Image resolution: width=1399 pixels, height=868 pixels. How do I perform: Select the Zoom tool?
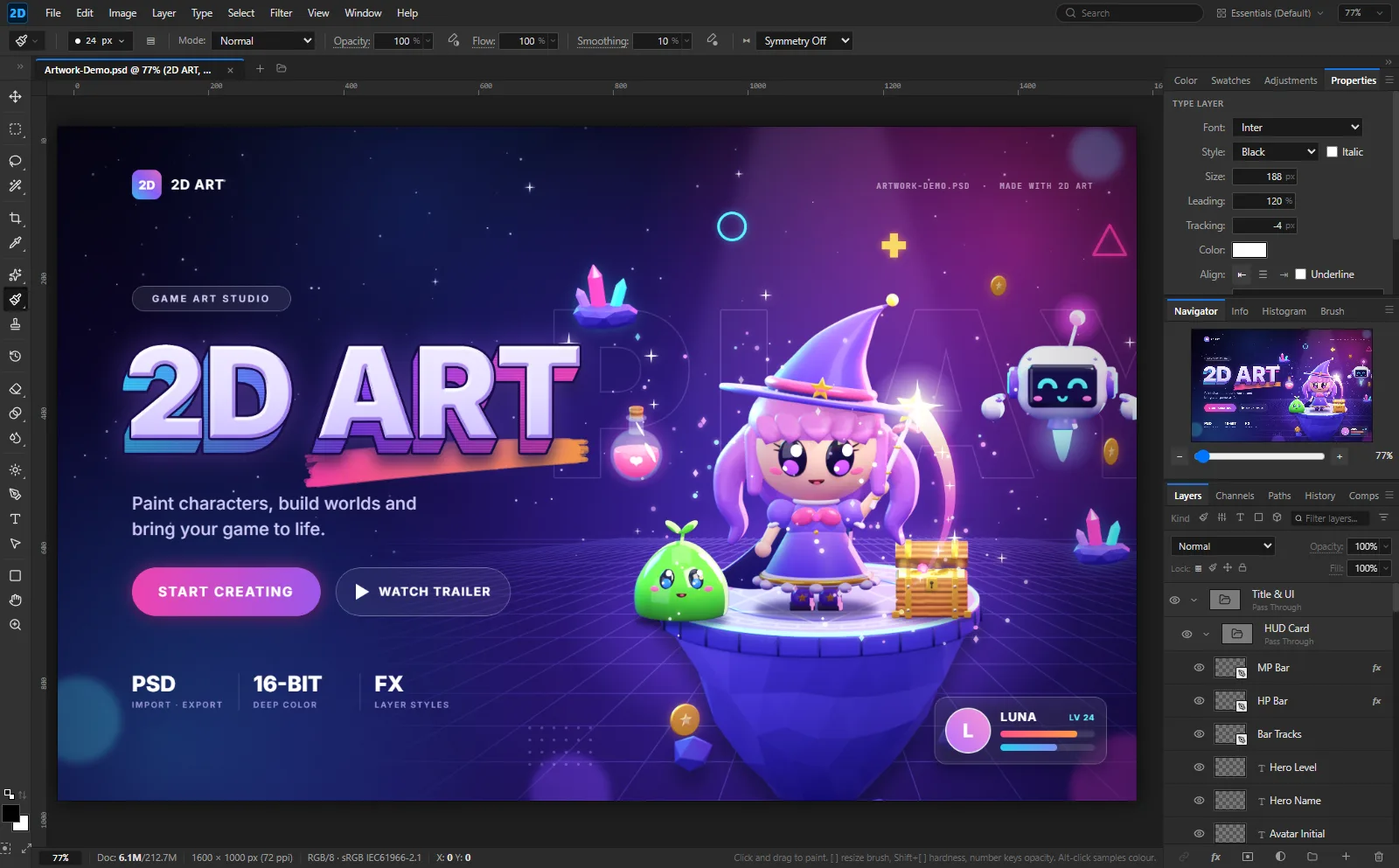[x=15, y=625]
